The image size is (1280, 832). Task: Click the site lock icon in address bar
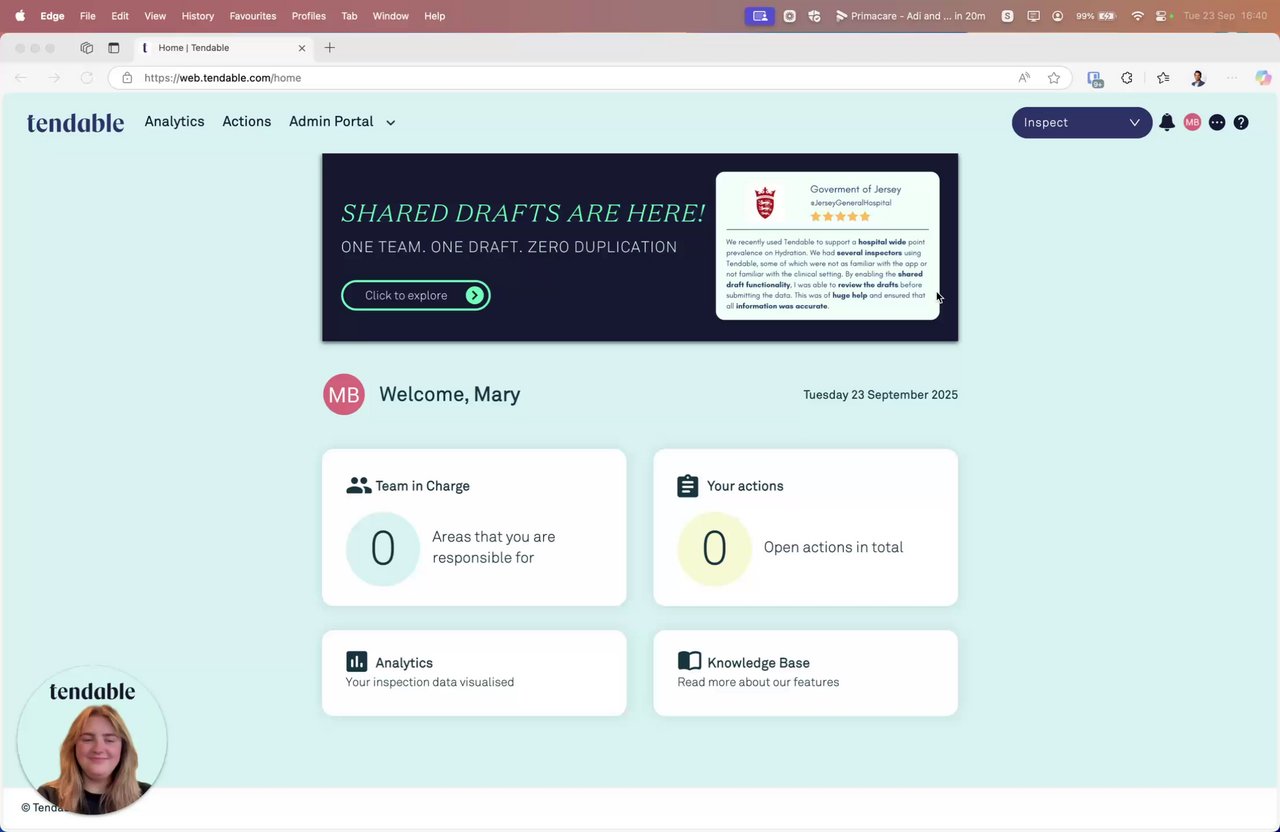(127, 78)
